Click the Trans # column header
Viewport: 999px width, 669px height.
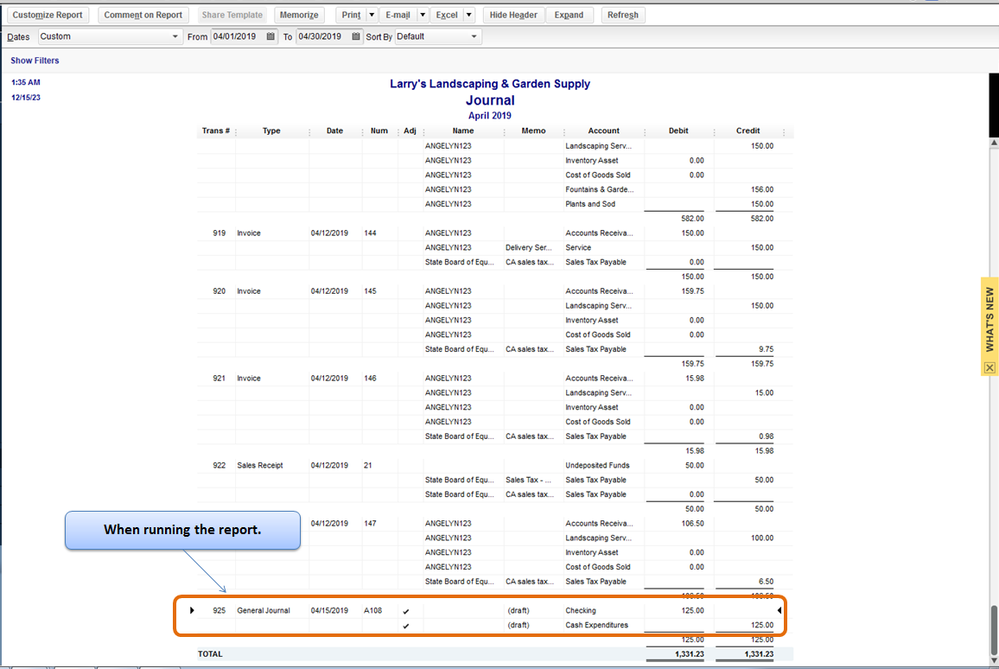click(x=216, y=131)
